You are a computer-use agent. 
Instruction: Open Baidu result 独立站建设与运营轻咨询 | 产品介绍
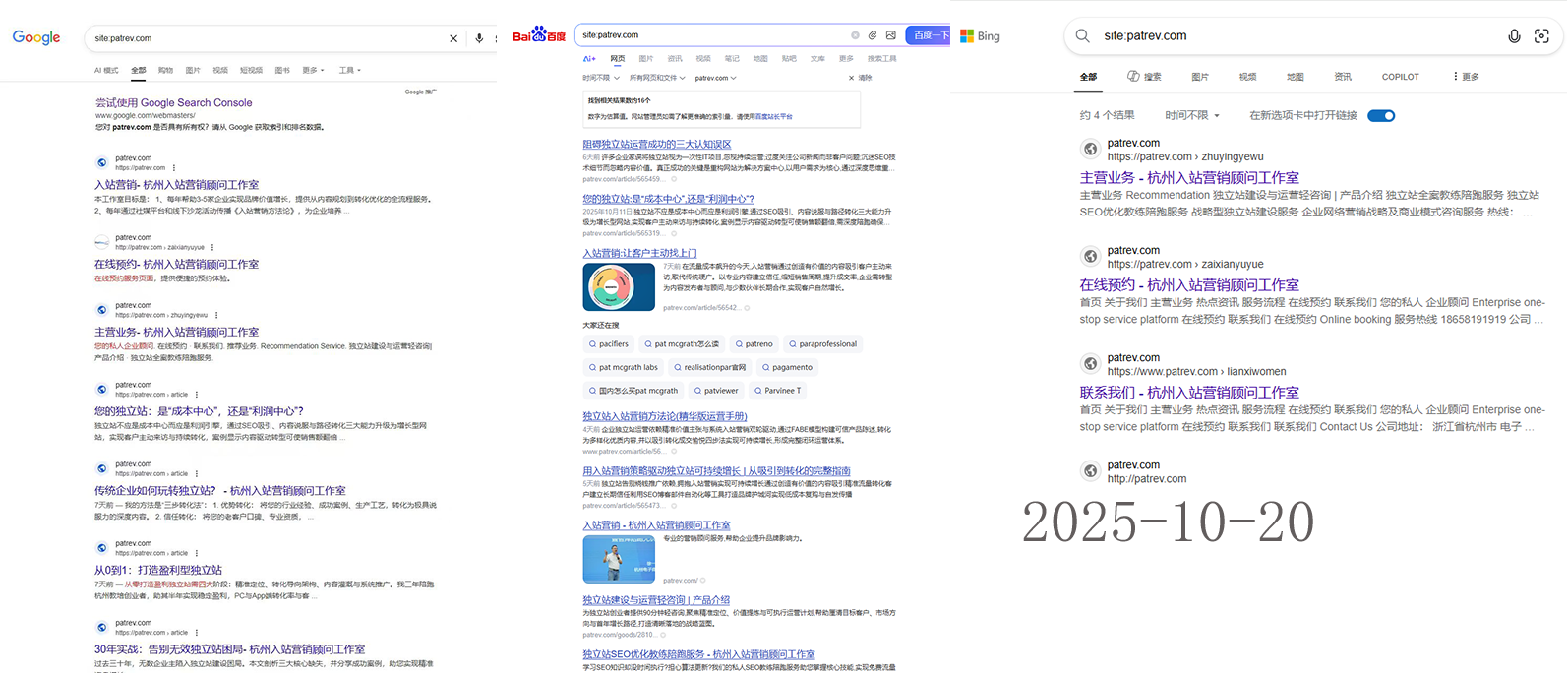[656, 600]
